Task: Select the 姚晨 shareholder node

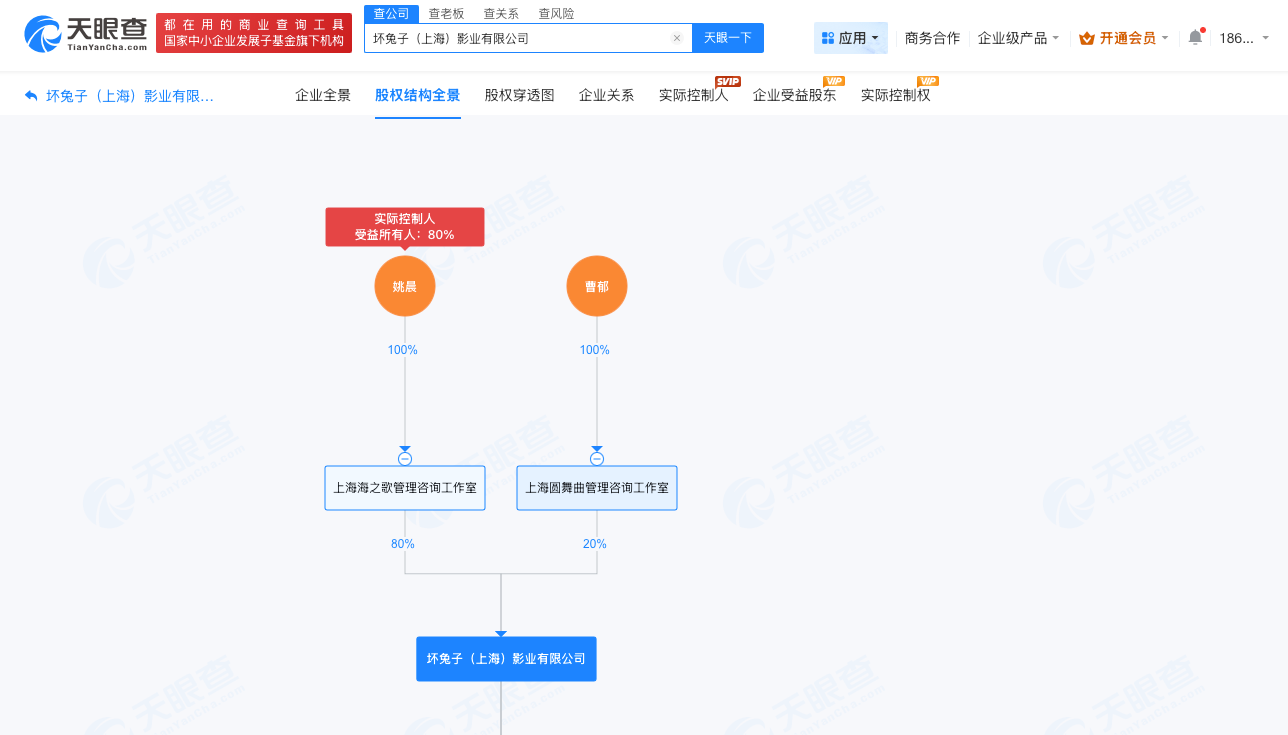Action: (404, 285)
